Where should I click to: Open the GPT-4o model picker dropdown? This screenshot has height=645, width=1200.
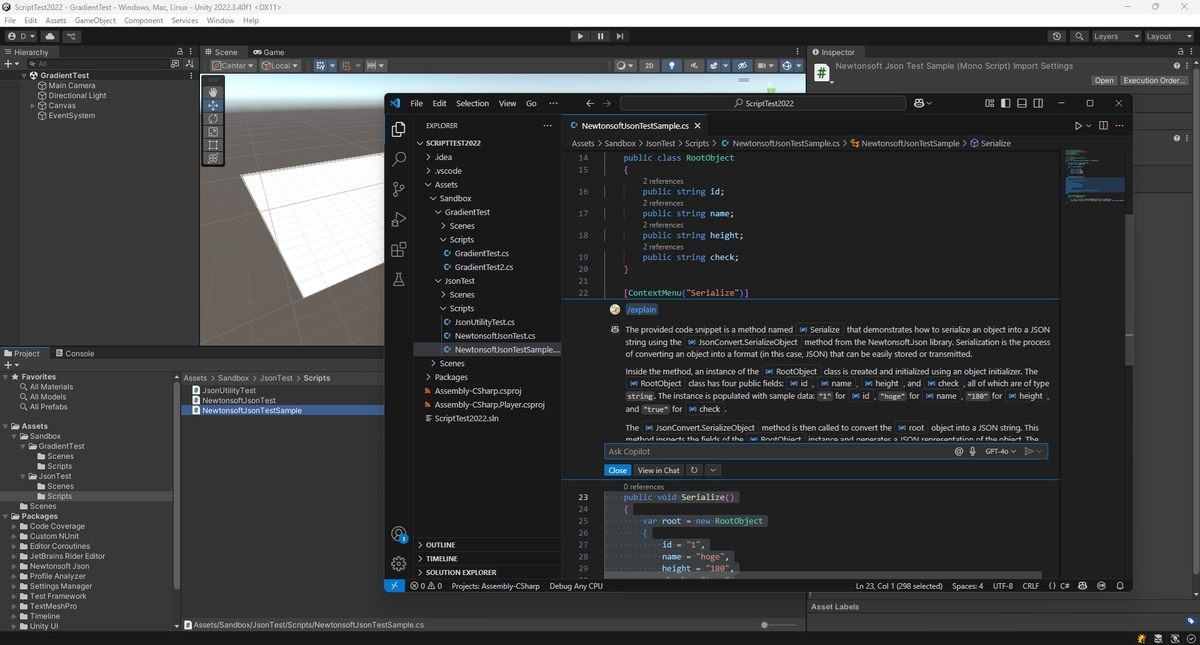click(1000, 451)
